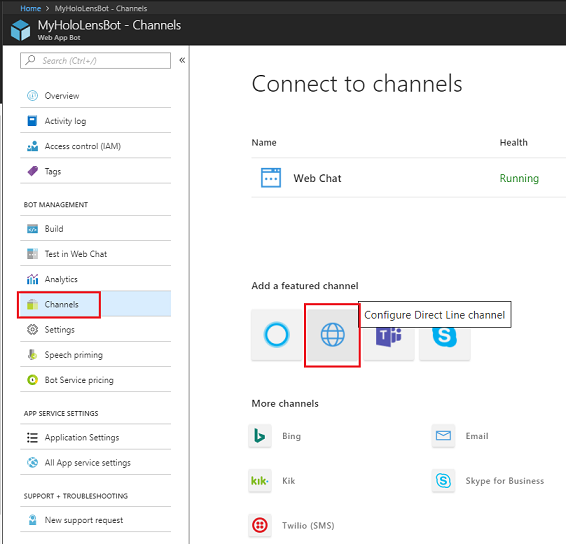Image resolution: width=566 pixels, height=544 pixels.
Task: Open Activity log menu item
Action: point(95,121)
